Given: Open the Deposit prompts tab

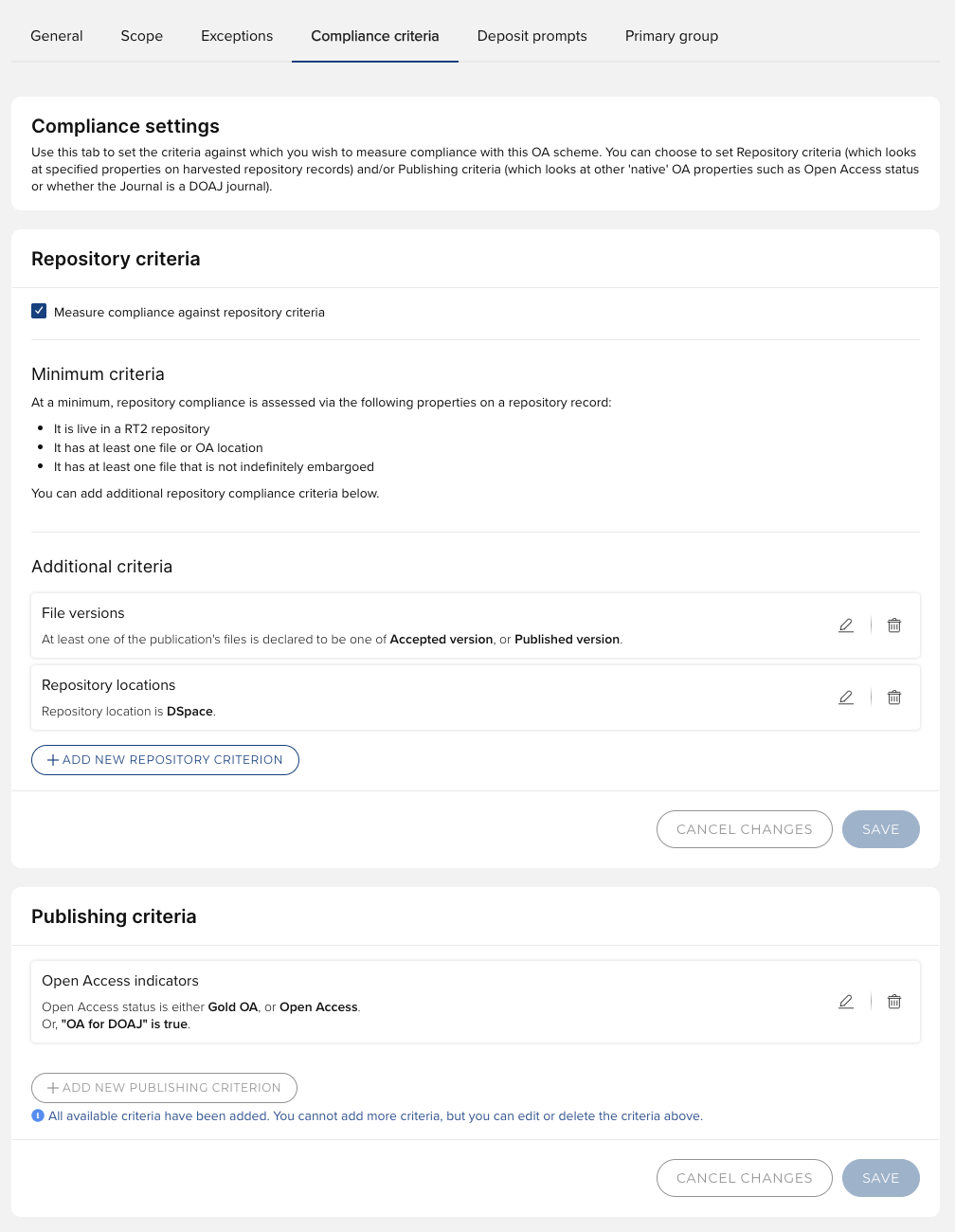Looking at the screenshot, I should pos(532,36).
